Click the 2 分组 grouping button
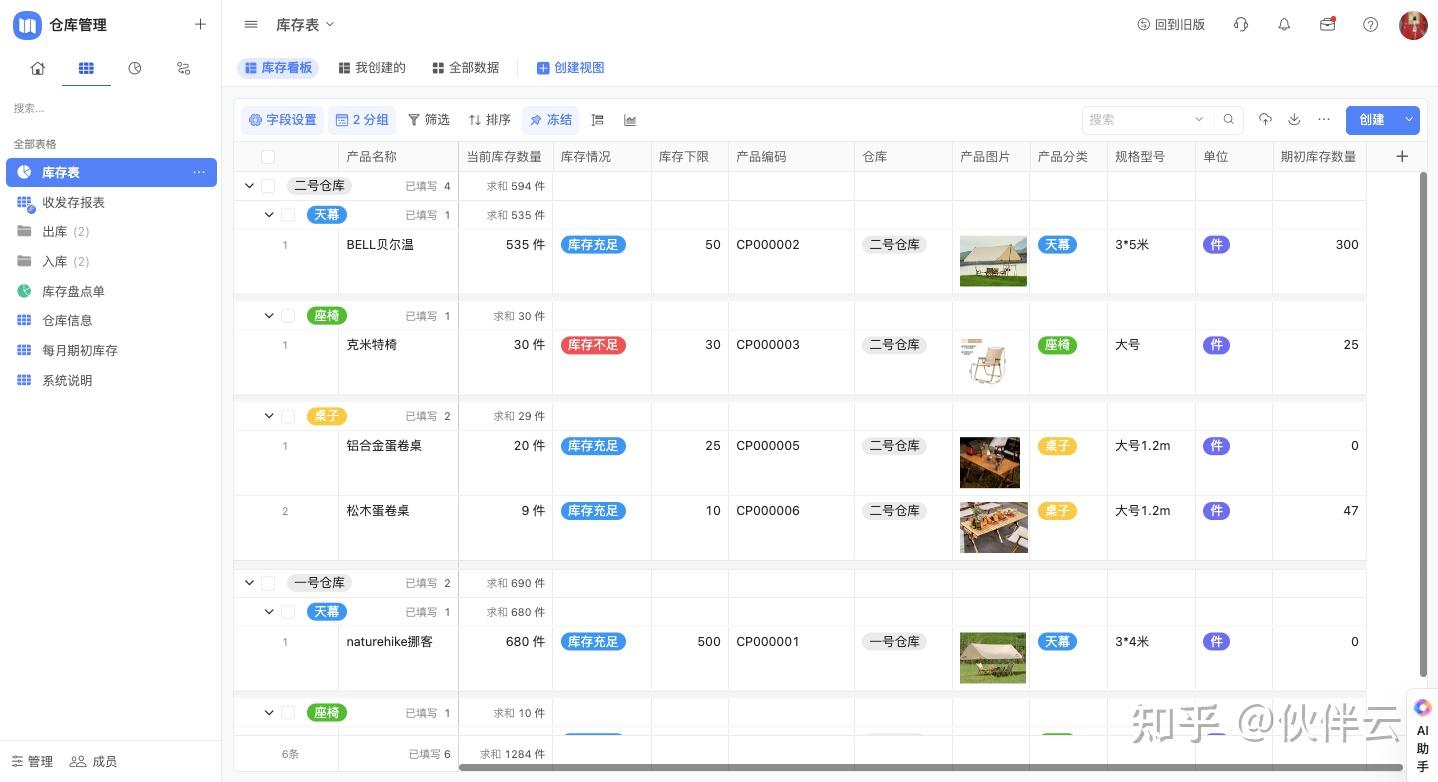The height and width of the screenshot is (782, 1438). point(362,120)
